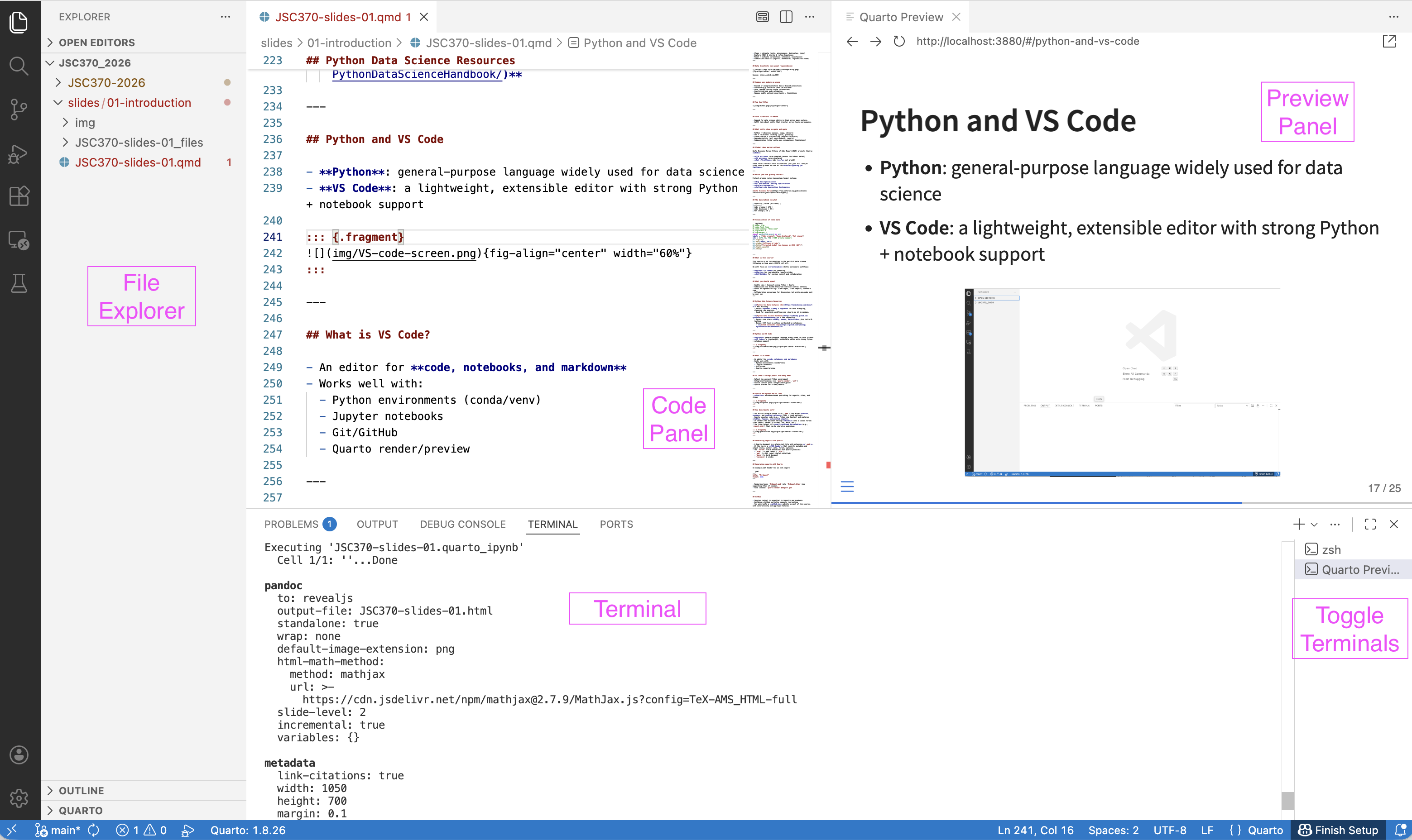The width and height of the screenshot is (1412, 840).
Task: Click Finish Setup in status bar
Action: pyautogui.click(x=1338, y=830)
